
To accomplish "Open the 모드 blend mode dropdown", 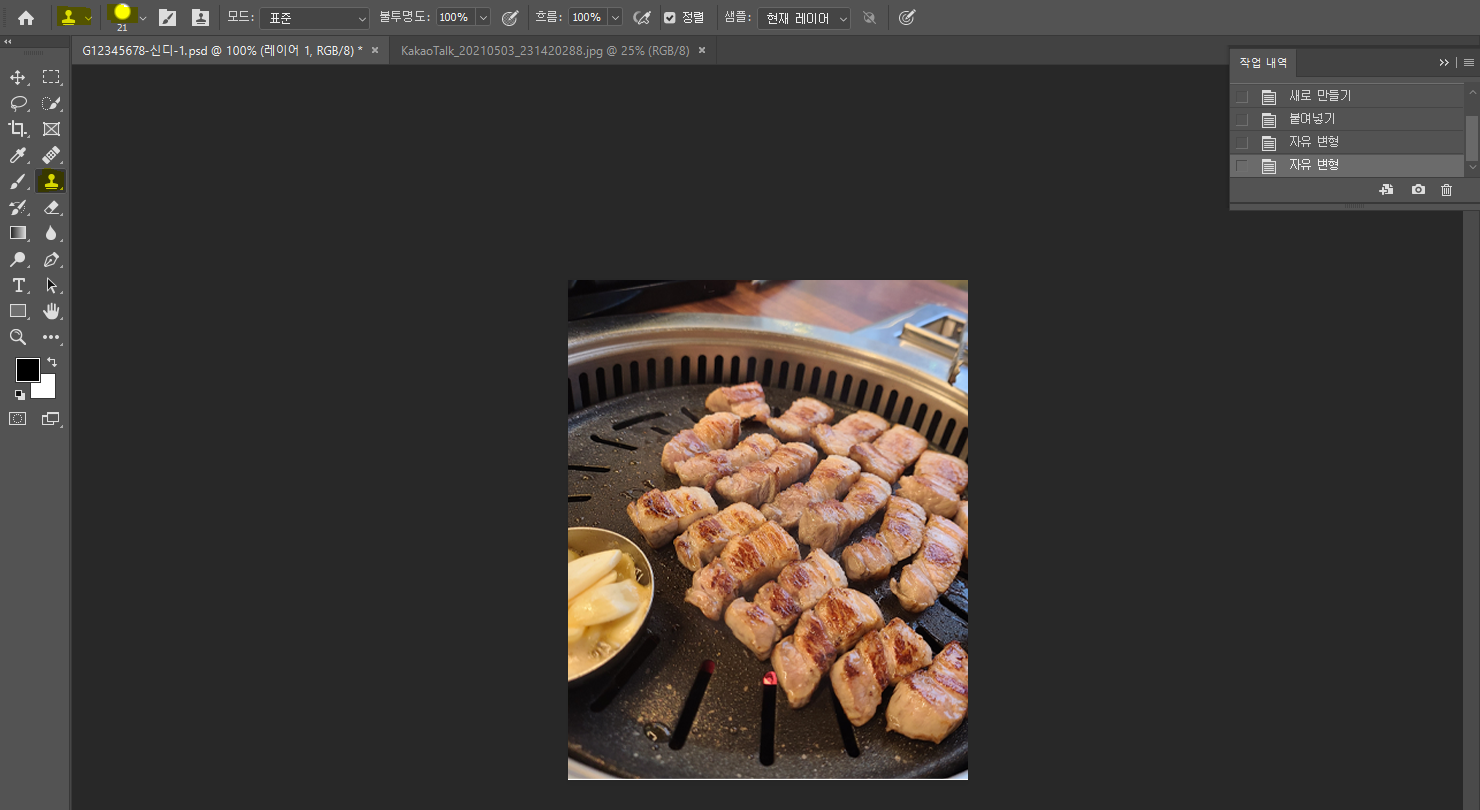I will point(314,18).
